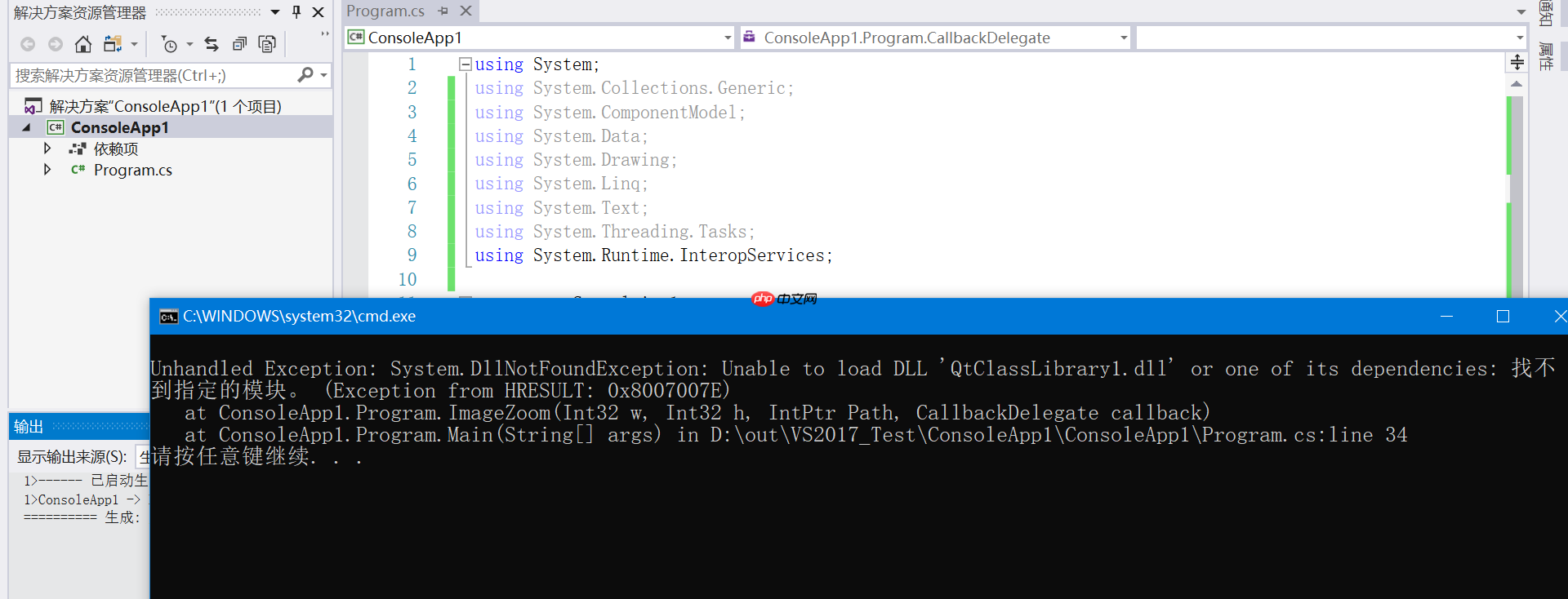Open the editor tab list overflow arrow

(x=1521, y=12)
